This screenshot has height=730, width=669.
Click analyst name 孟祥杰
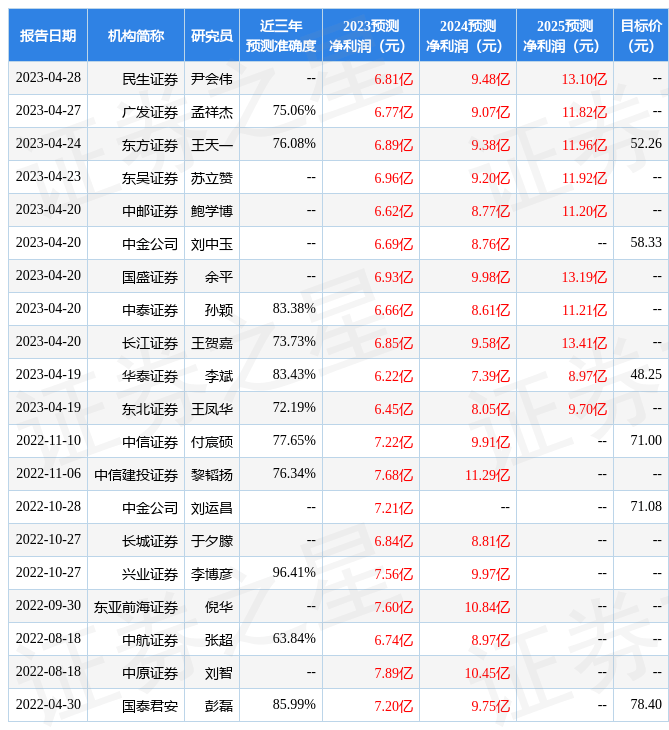pos(212,112)
